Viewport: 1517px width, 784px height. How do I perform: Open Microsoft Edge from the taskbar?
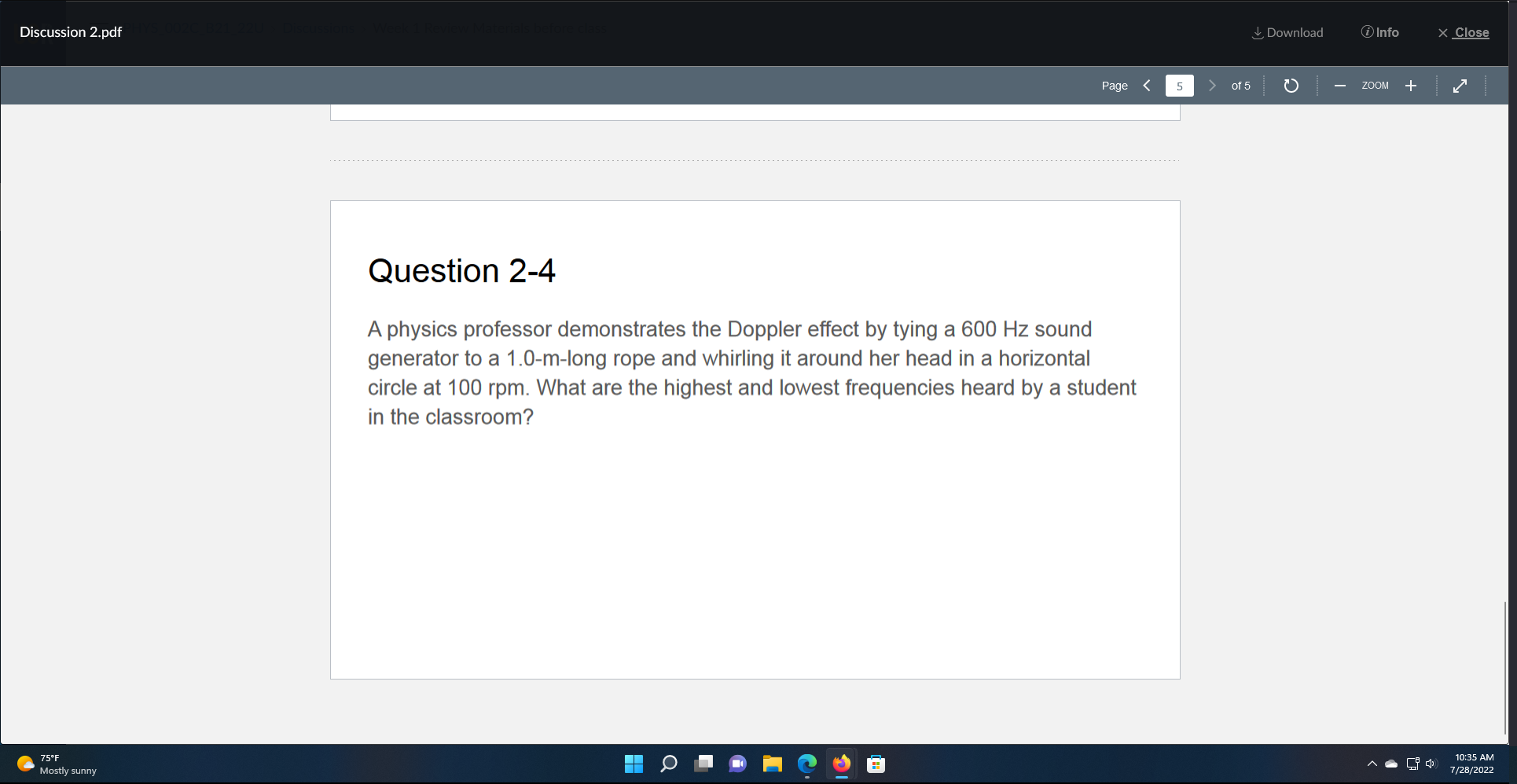pyautogui.click(x=806, y=764)
